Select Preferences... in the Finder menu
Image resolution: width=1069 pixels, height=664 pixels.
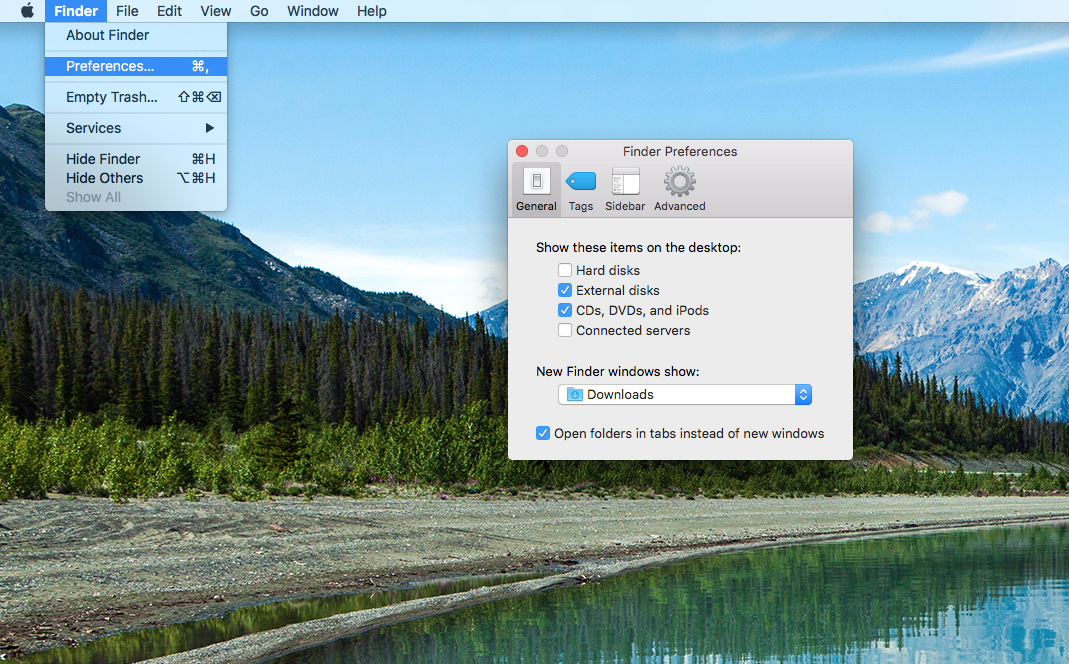(136, 66)
